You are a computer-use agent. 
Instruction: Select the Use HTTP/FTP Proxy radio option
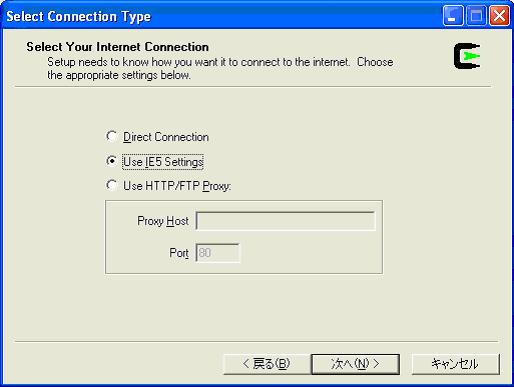tap(112, 185)
